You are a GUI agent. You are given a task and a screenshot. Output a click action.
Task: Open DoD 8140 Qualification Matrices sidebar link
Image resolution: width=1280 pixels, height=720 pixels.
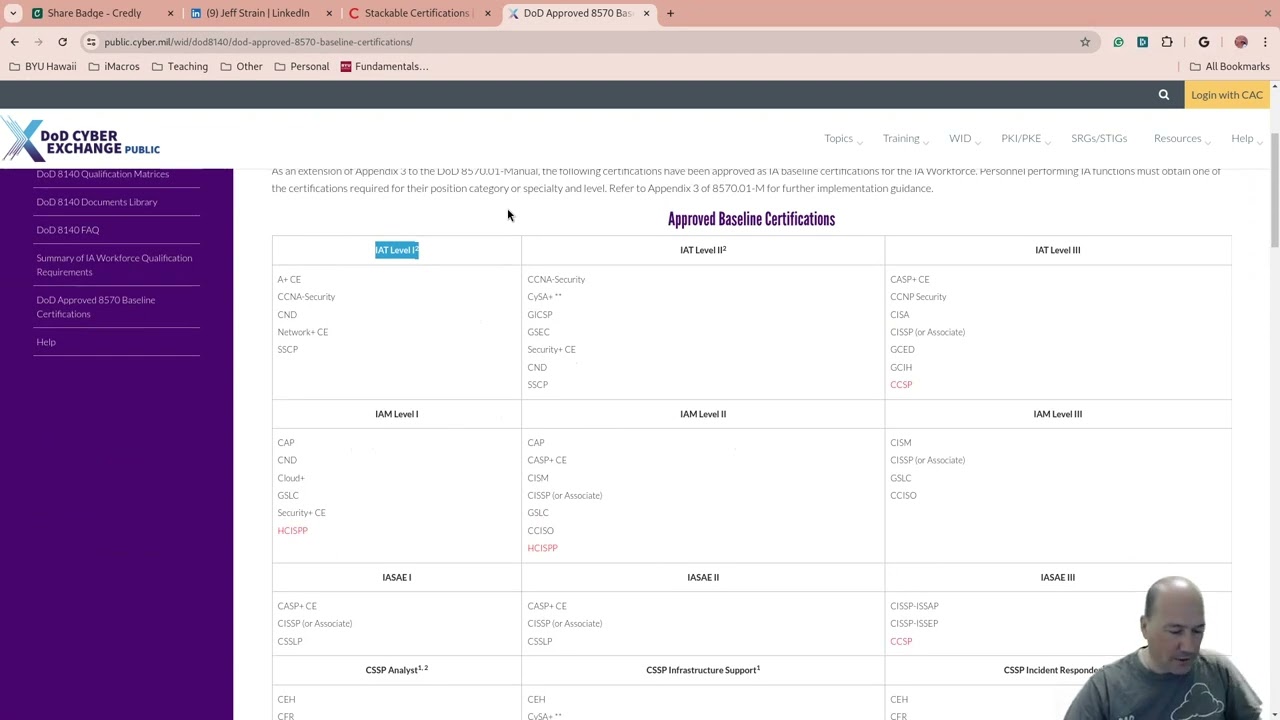tap(103, 174)
